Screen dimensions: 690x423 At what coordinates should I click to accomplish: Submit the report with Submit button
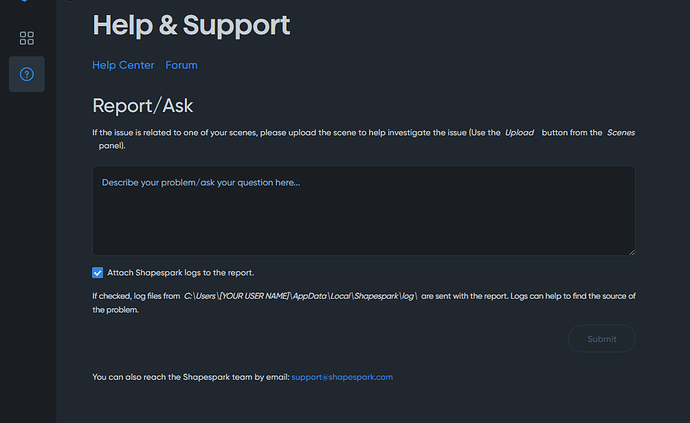(602, 338)
